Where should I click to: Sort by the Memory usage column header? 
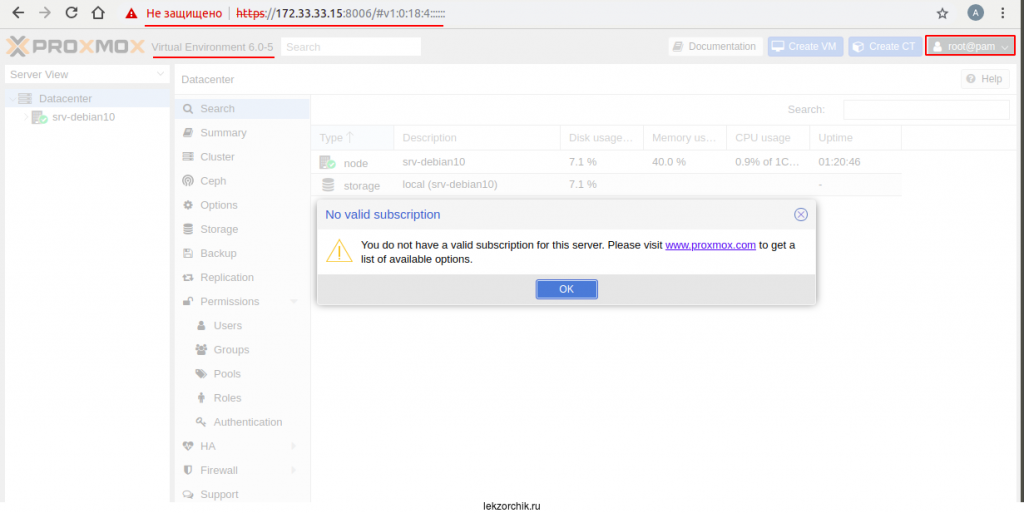tap(685, 138)
